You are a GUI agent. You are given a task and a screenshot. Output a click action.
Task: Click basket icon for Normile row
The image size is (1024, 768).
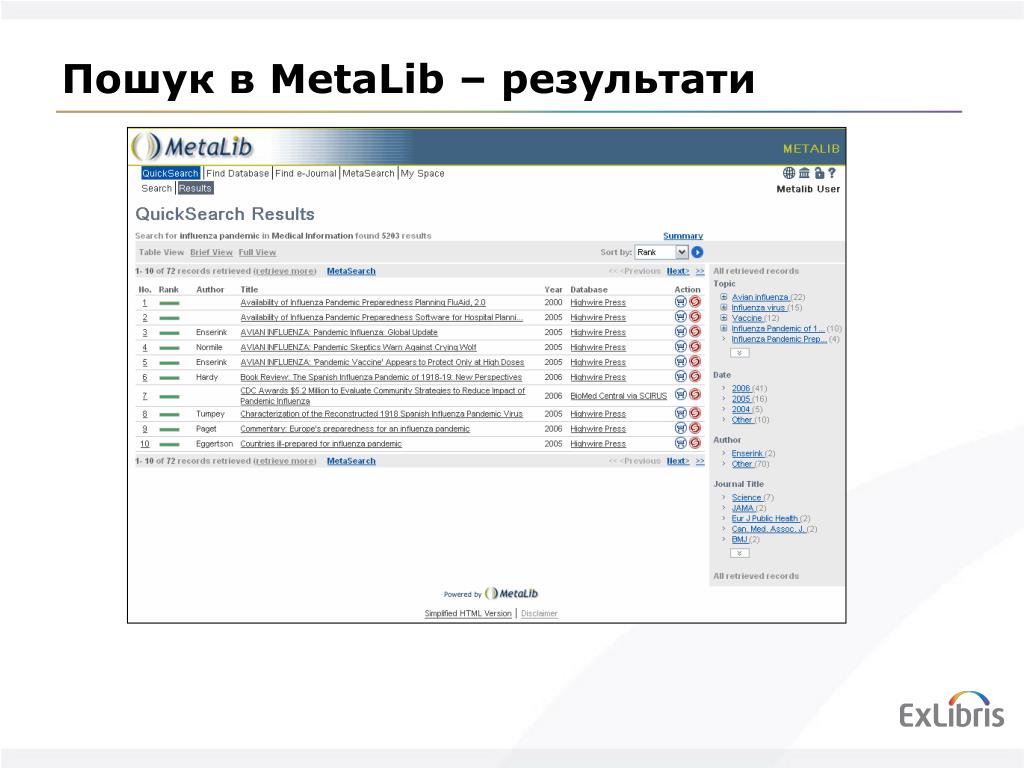[680, 347]
